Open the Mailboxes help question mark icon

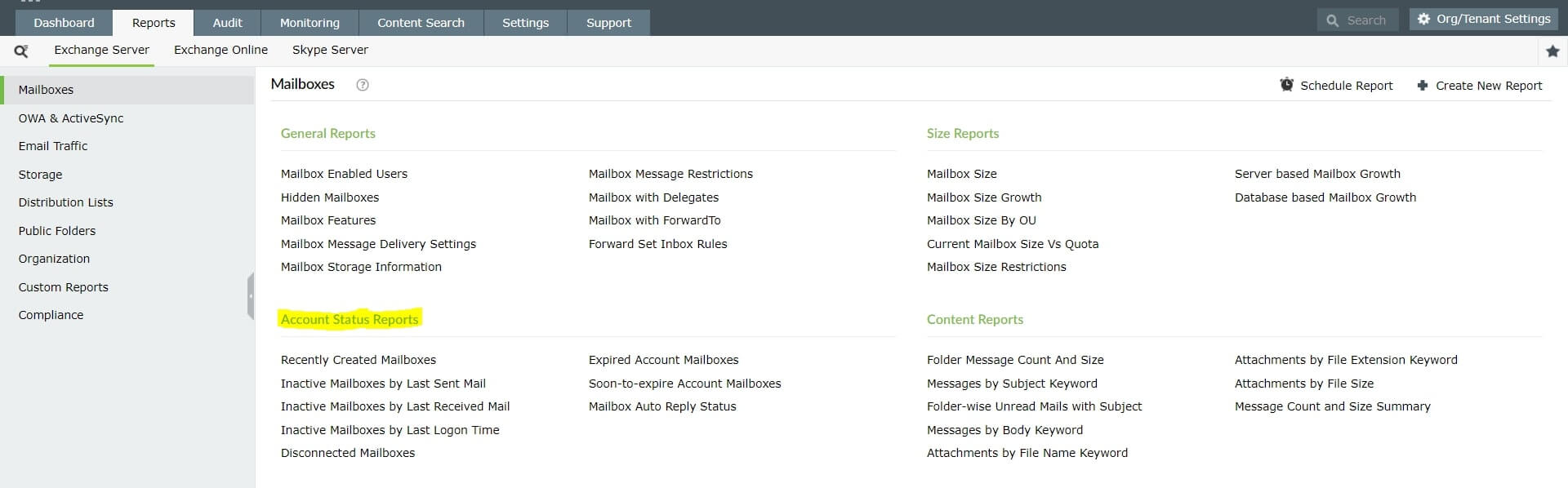(x=363, y=85)
